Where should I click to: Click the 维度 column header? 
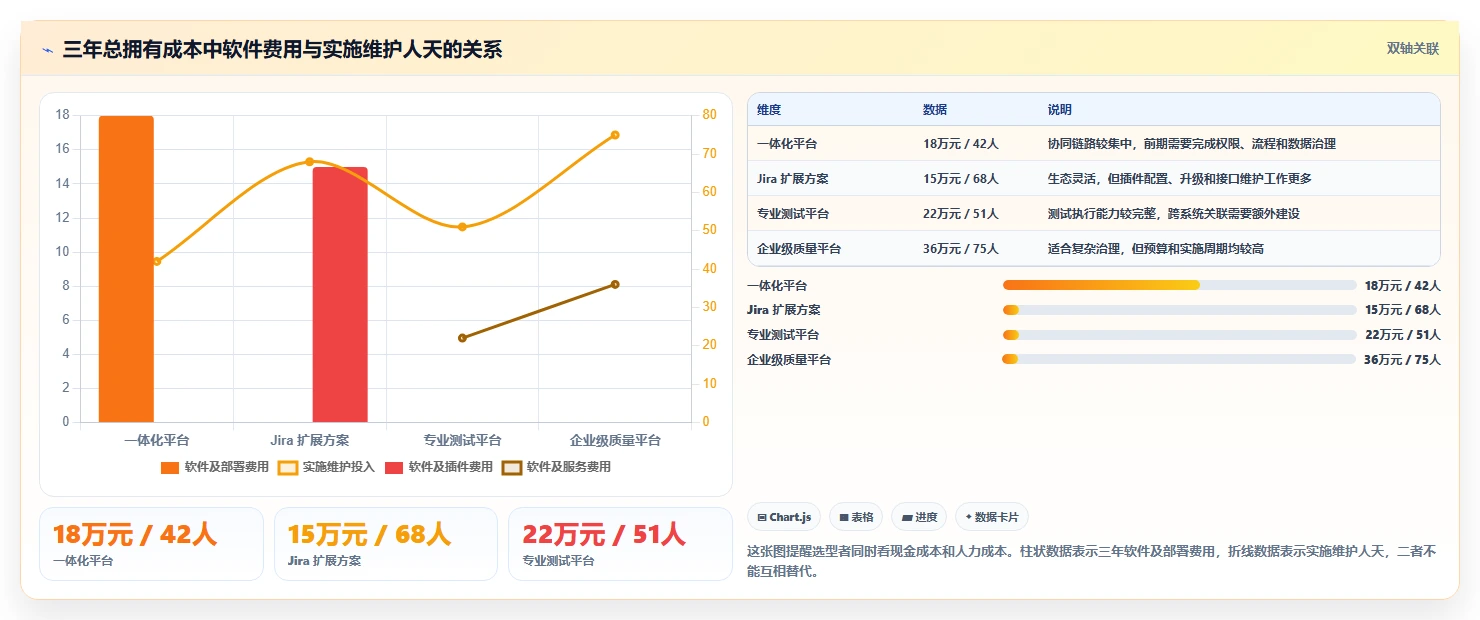[769, 109]
